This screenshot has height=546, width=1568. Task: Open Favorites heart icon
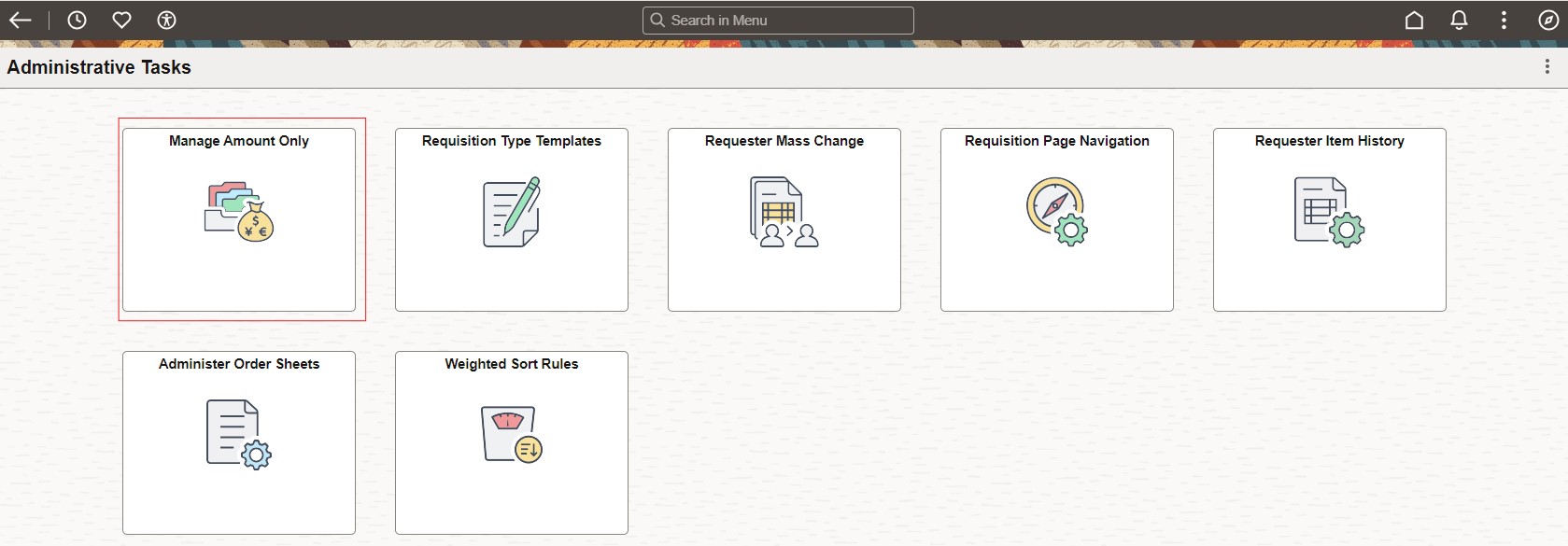click(121, 20)
